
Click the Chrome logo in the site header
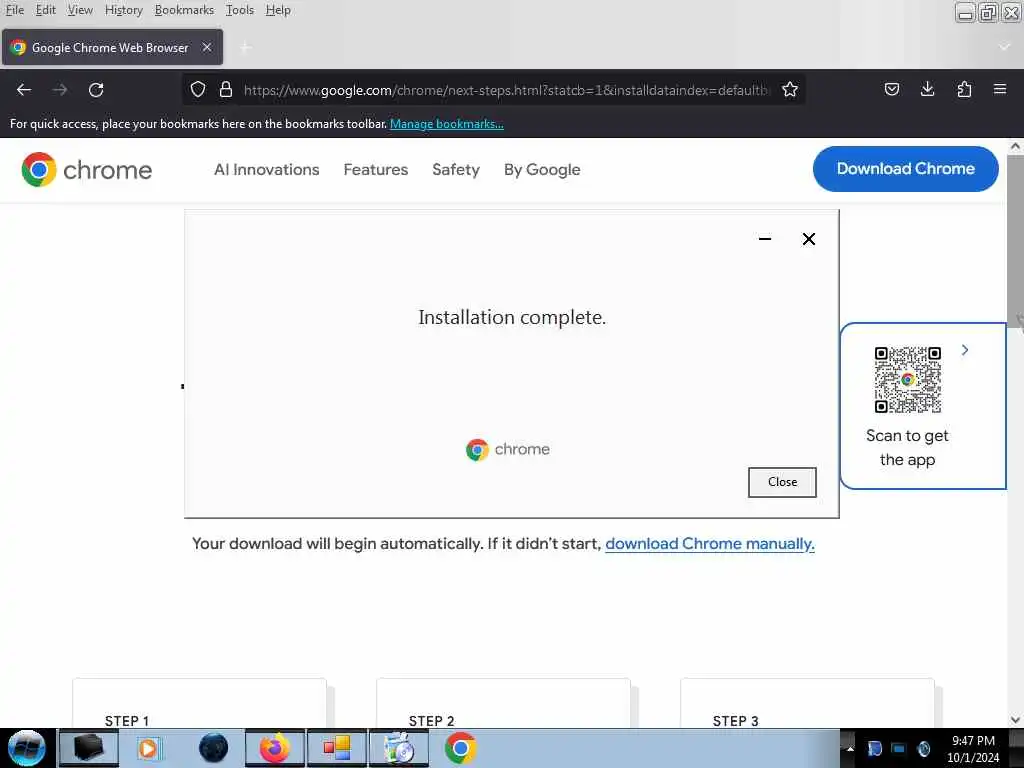(87, 170)
